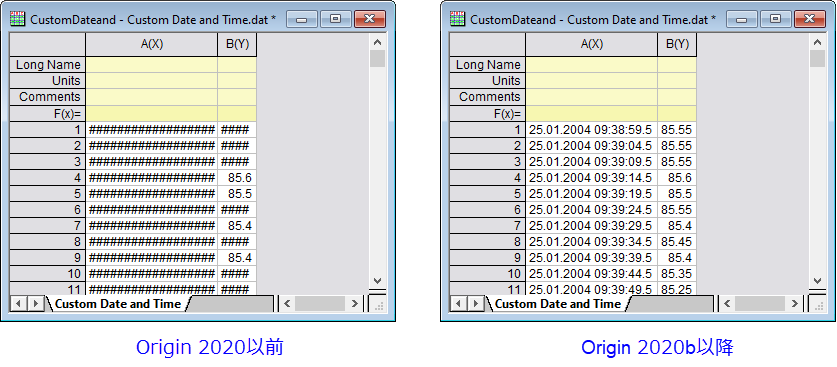This screenshot has width=837, height=367.
Task: Select value 85.5 in left window row 5
Action: (x=237, y=194)
